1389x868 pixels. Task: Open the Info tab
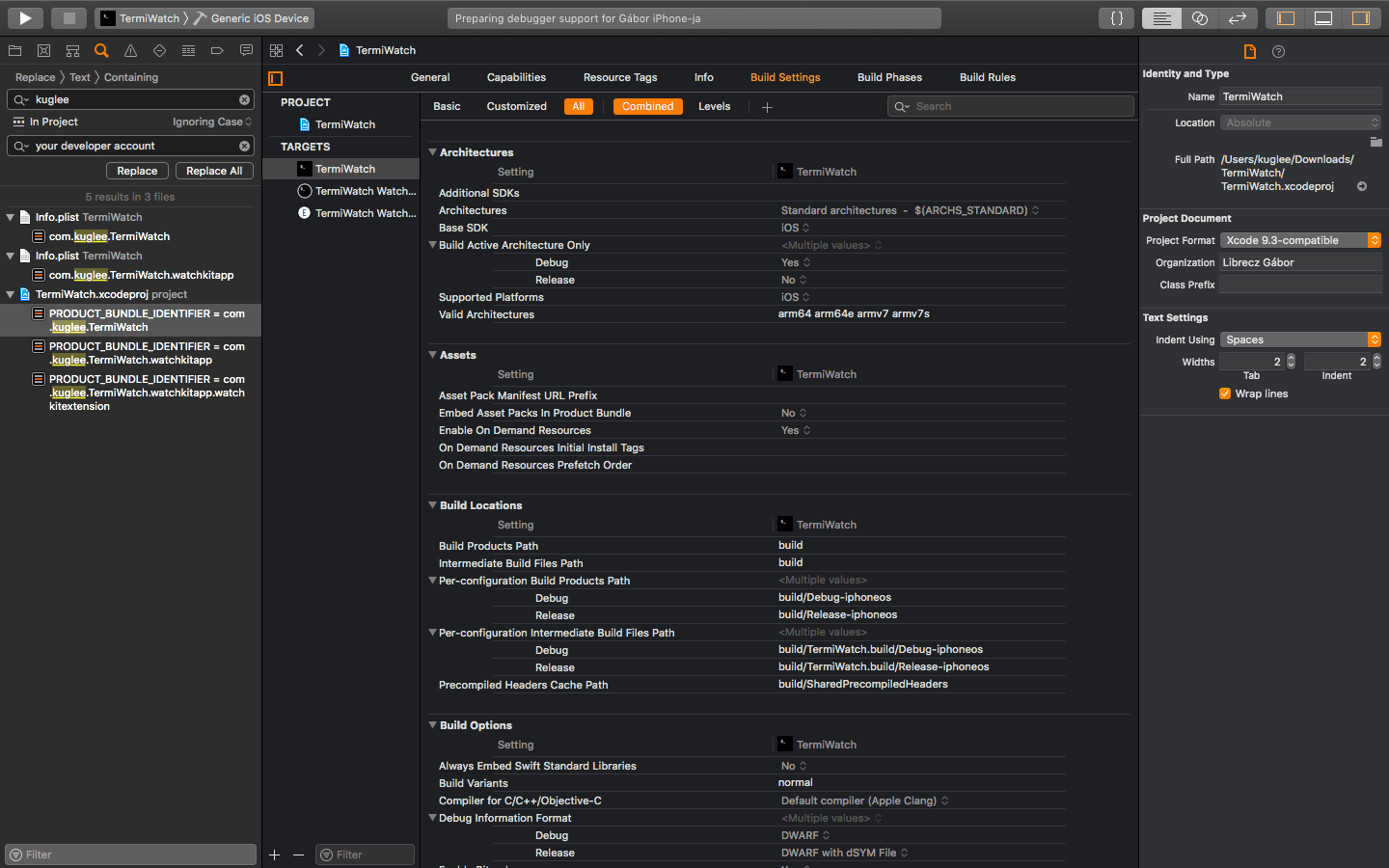click(x=704, y=77)
